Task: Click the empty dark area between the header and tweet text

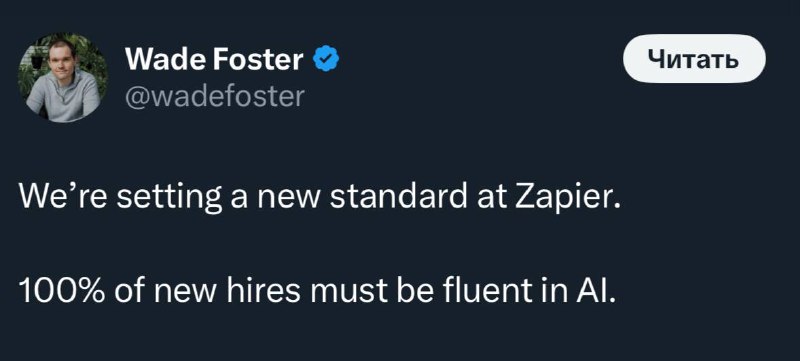Action: coord(398,148)
